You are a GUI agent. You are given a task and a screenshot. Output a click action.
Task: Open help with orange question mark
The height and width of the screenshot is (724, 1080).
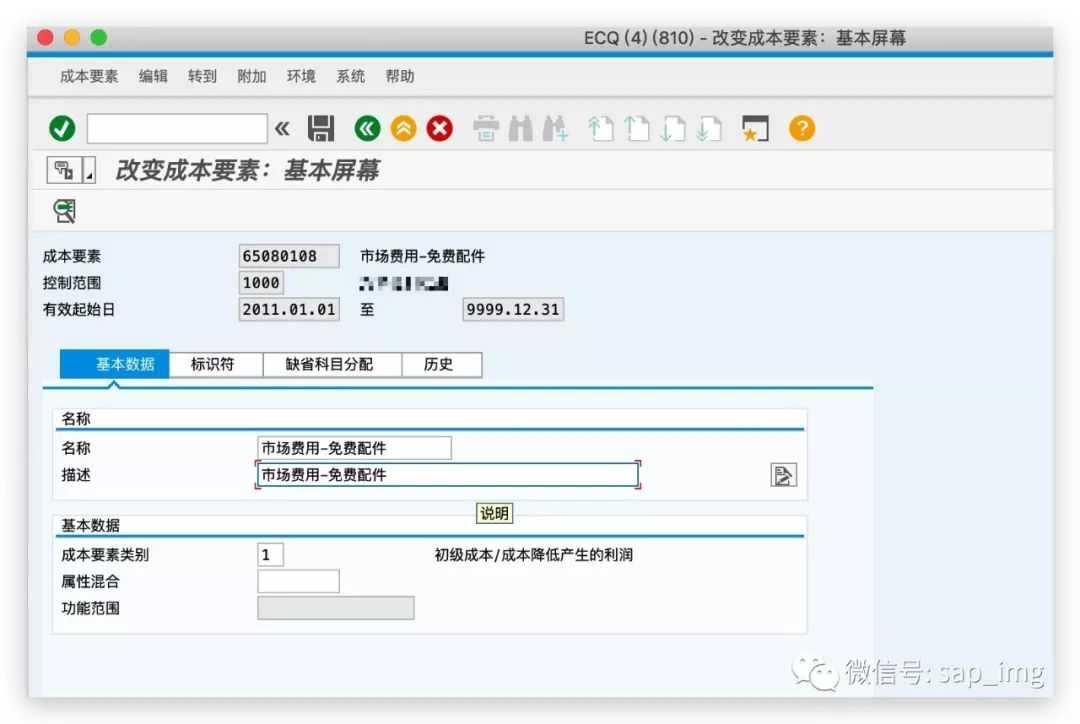pyautogui.click(x=802, y=129)
